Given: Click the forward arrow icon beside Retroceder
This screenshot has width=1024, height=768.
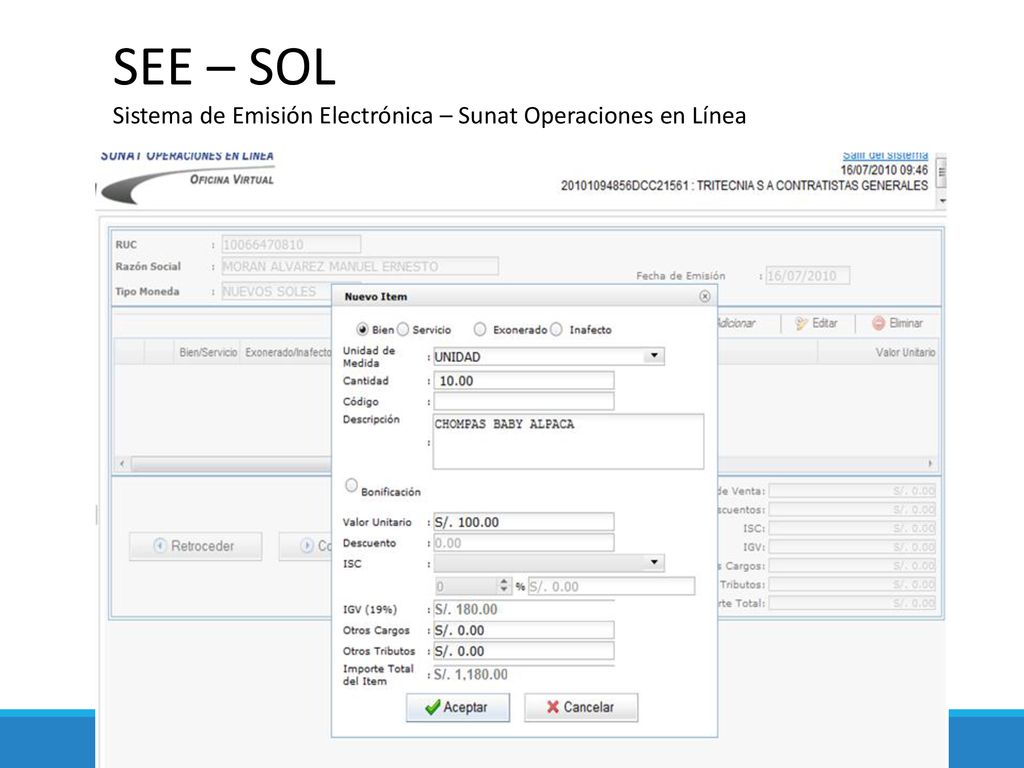Looking at the screenshot, I should pos(306,545).
